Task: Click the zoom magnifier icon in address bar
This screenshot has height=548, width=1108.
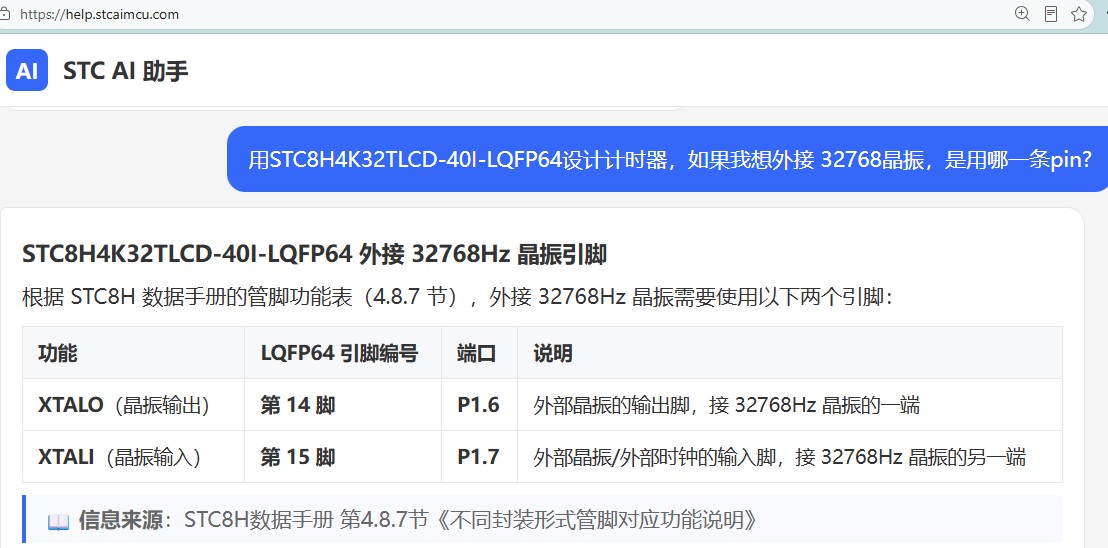Action: [1022, 13]
